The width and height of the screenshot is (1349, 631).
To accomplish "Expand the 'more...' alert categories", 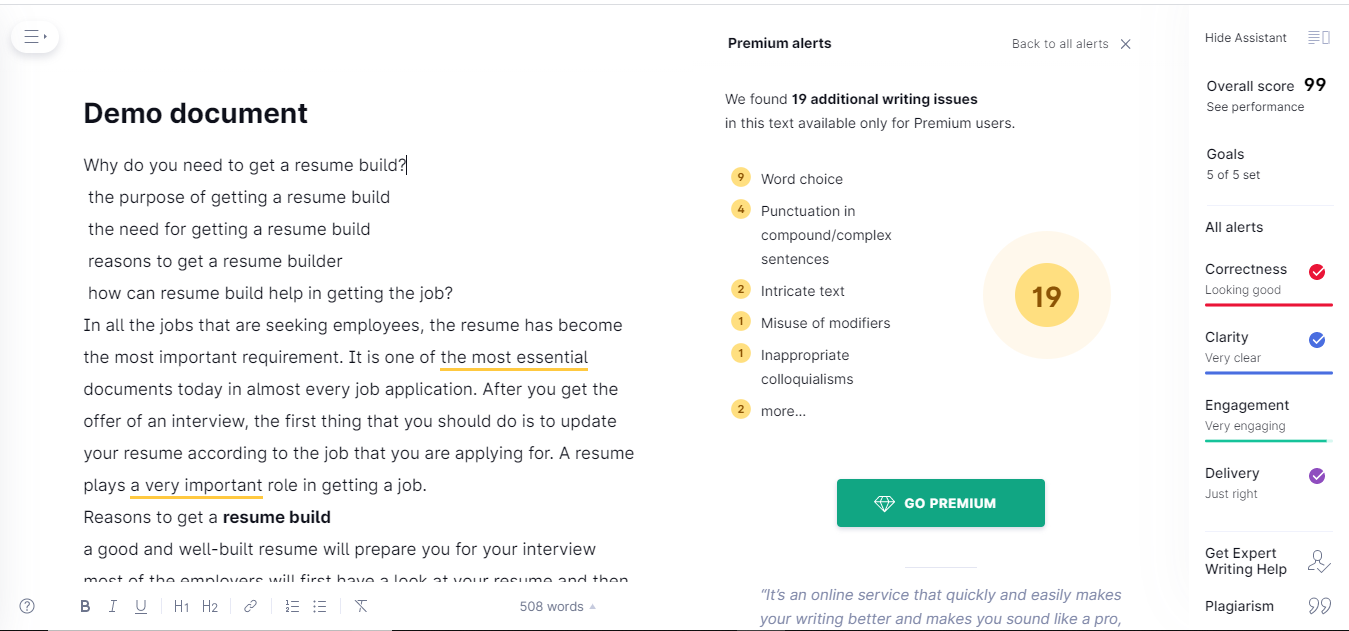I will (x=783, y=411).
